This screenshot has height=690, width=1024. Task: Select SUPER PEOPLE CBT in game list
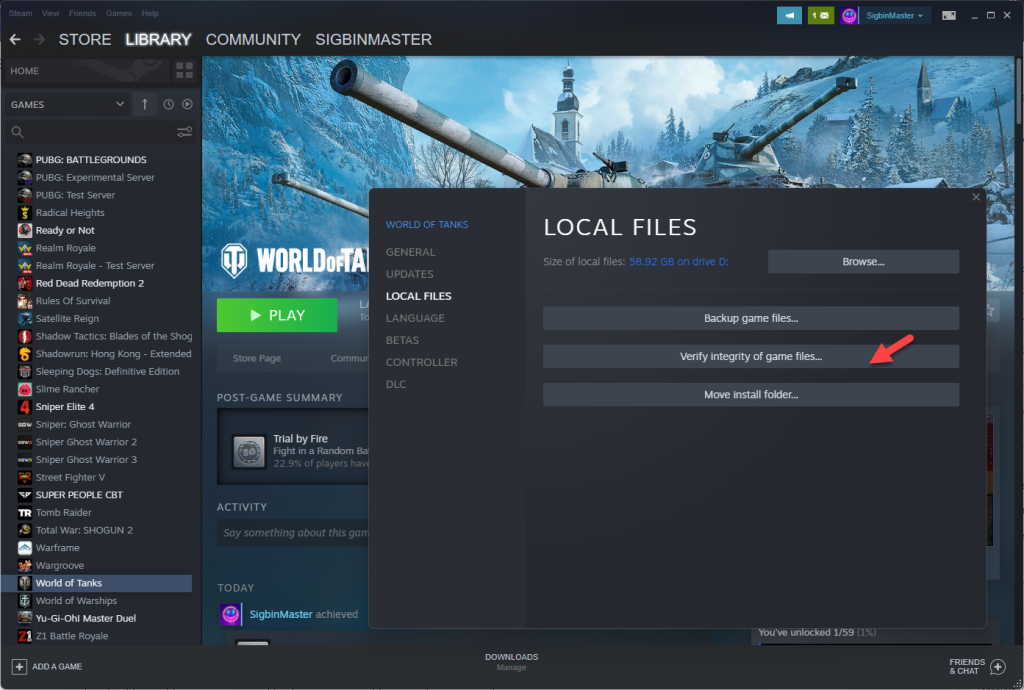pyautogui.click(x=79, y=495)
